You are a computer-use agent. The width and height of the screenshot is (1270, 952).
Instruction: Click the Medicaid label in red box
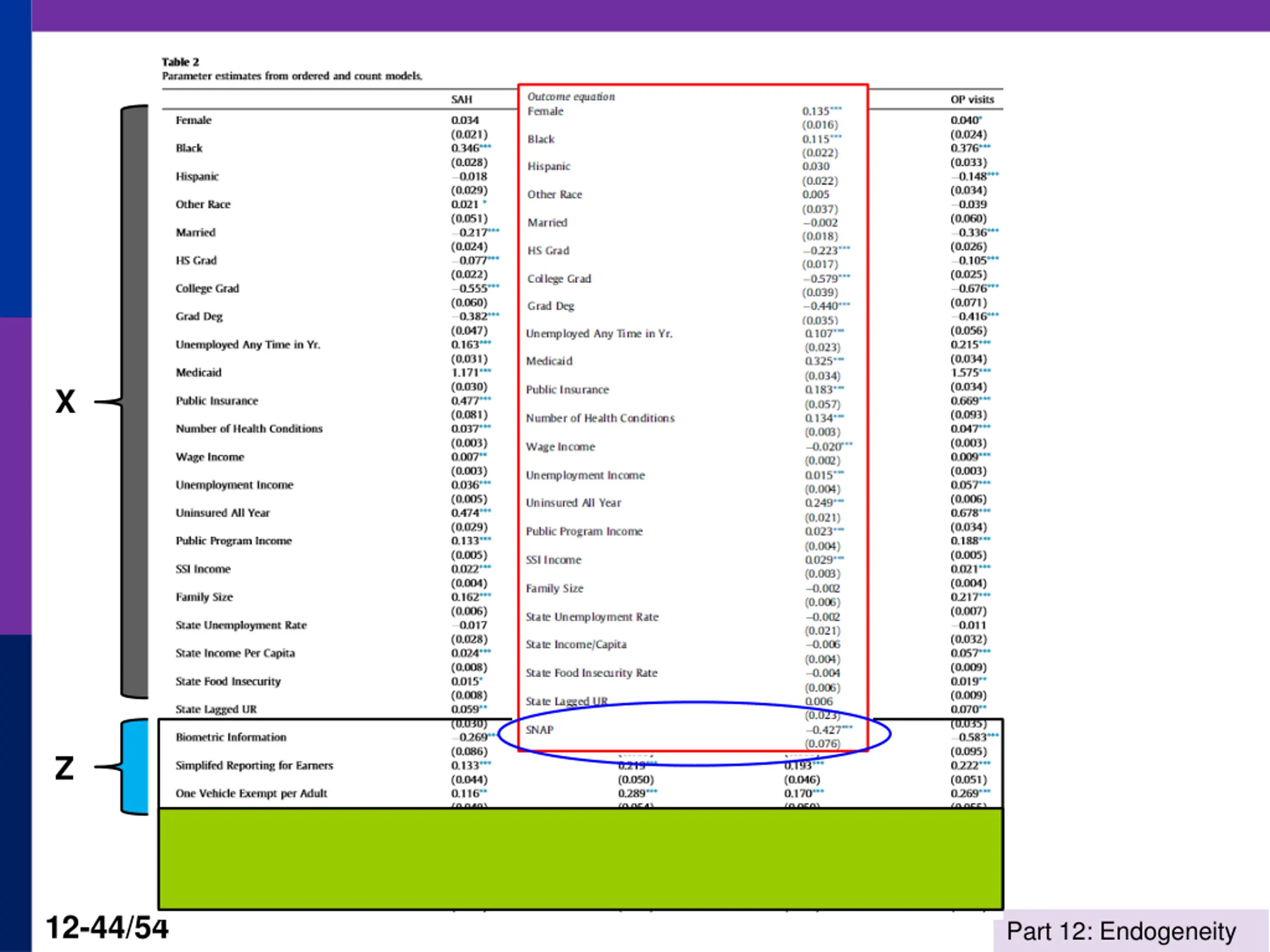pos(549,361)
